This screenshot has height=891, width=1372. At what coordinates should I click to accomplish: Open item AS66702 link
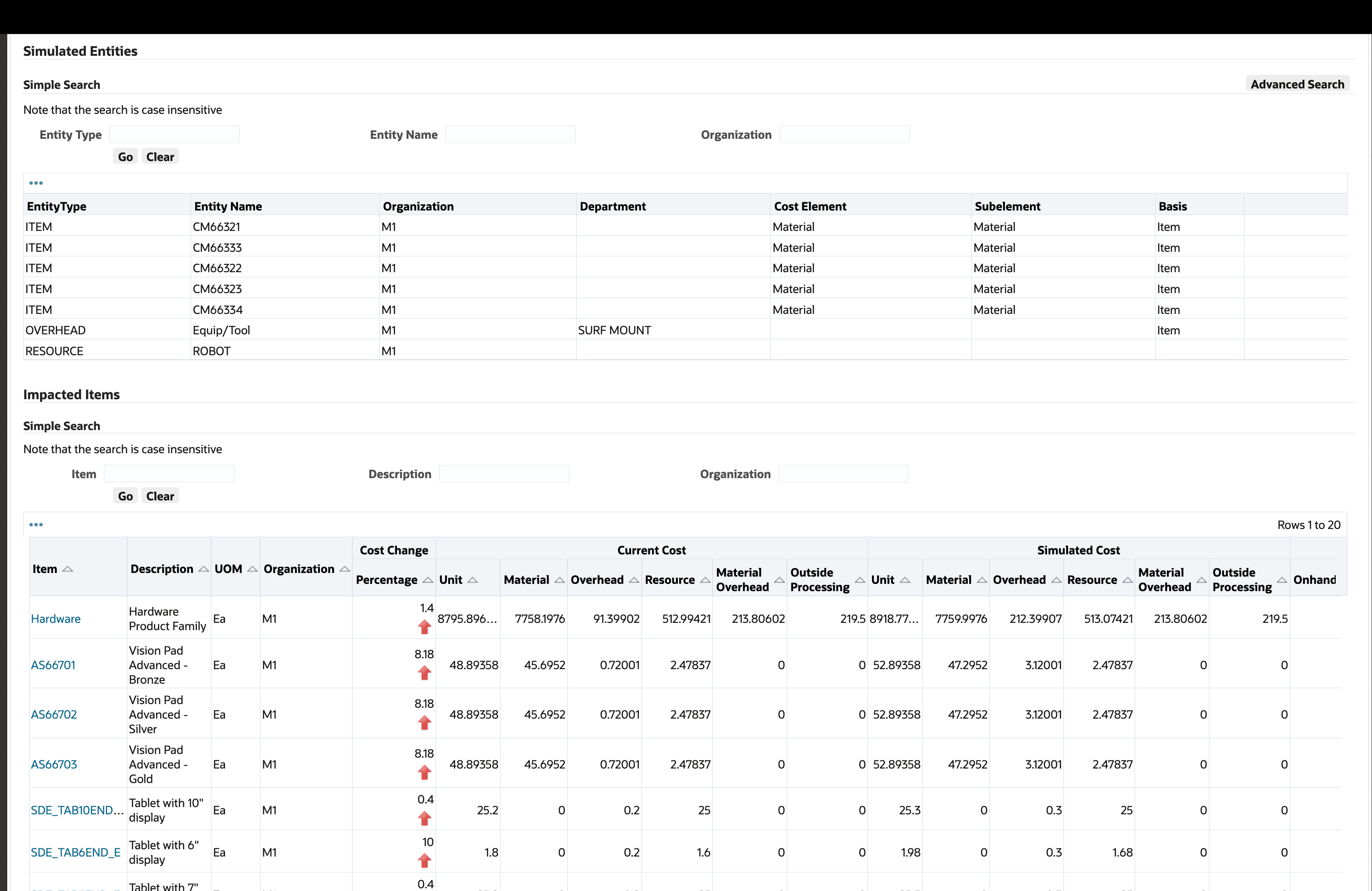[54, 714]
